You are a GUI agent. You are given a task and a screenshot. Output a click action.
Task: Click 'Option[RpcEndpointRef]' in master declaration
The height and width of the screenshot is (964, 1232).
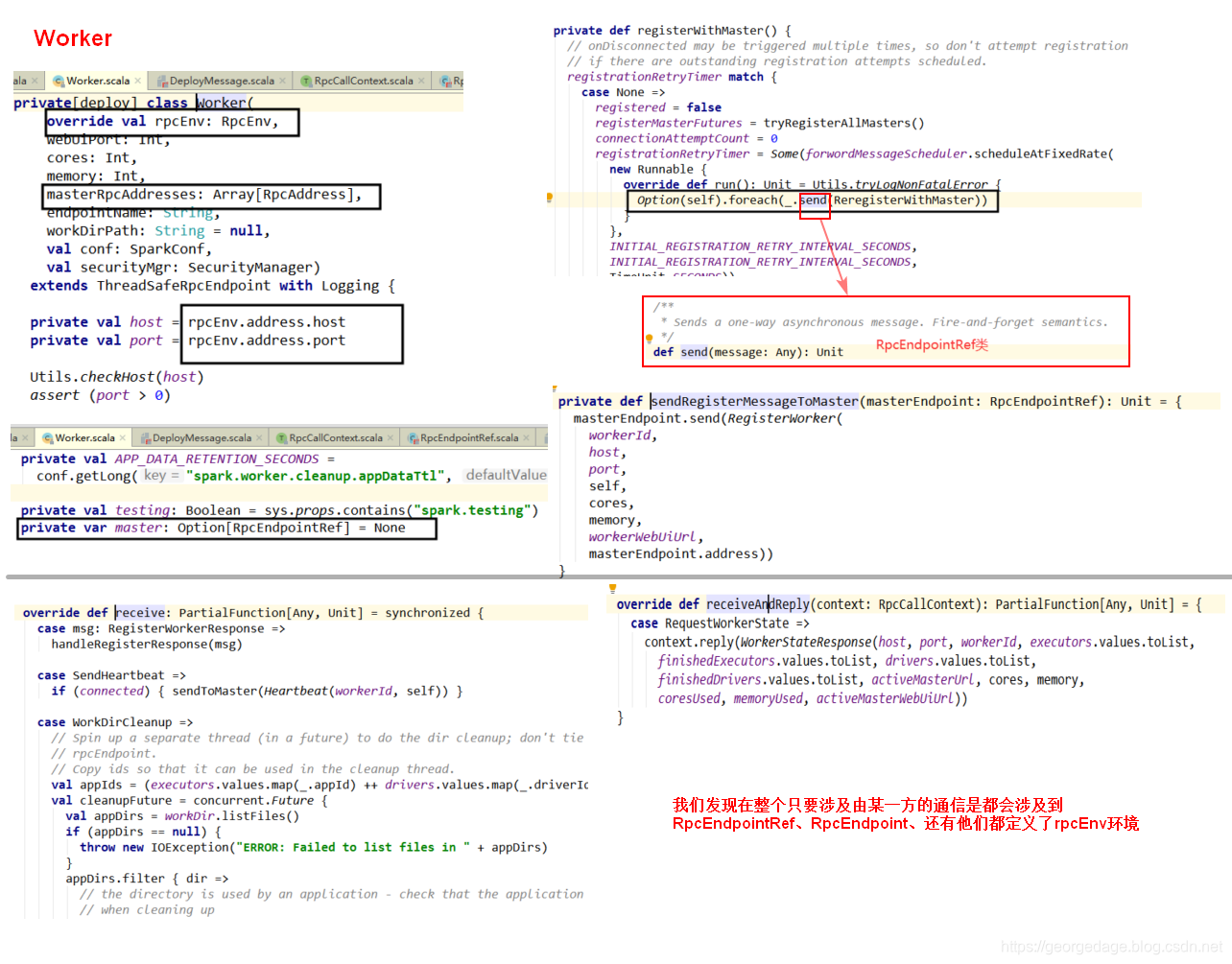click(x=264, y=528)
